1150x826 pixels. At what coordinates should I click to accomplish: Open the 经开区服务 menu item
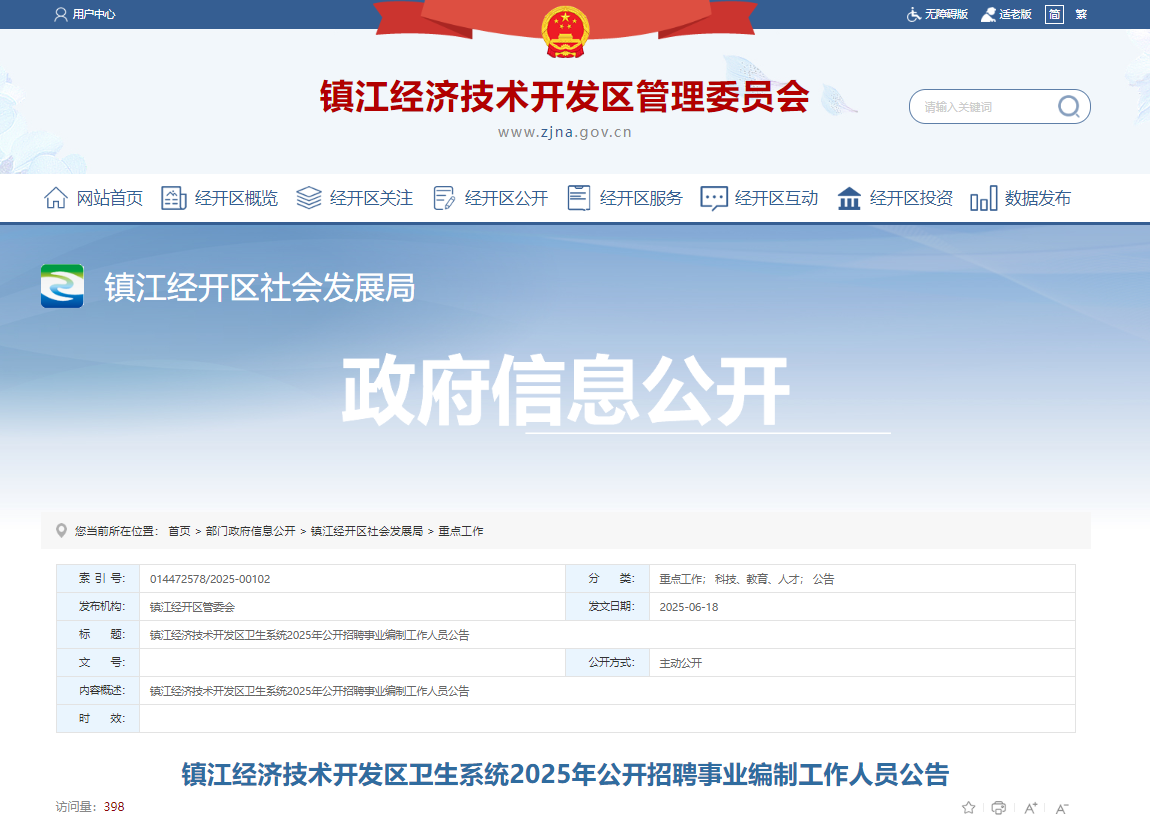tap(641, 198)
